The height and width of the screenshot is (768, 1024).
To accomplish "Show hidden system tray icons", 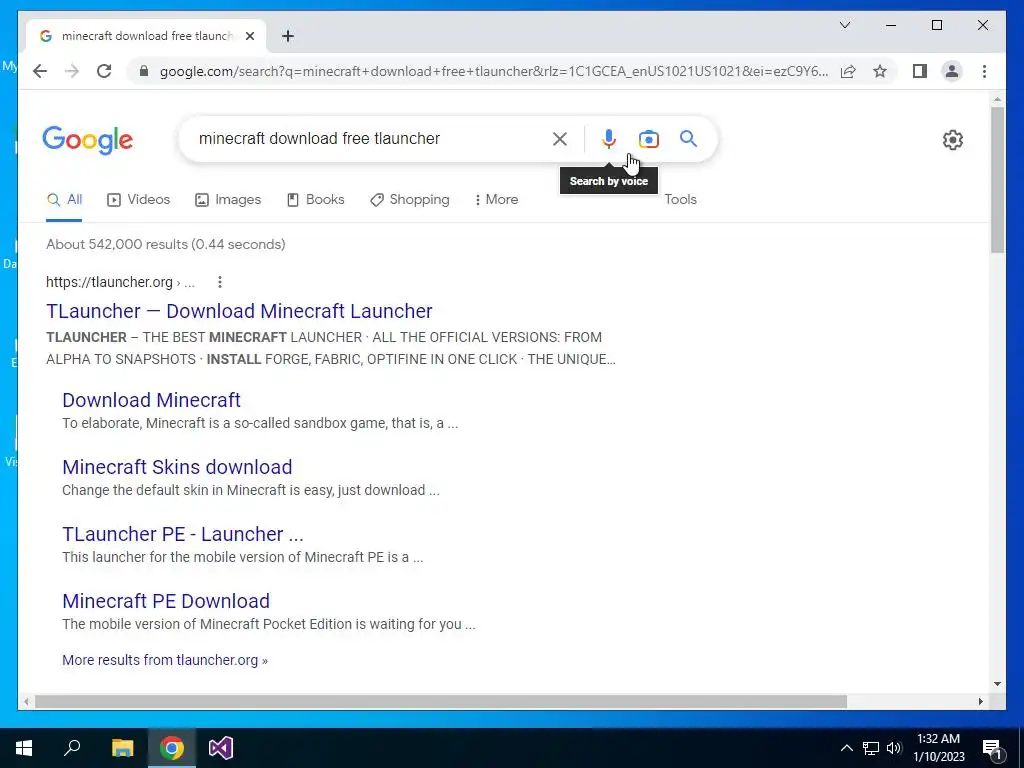I will (846, 748).
